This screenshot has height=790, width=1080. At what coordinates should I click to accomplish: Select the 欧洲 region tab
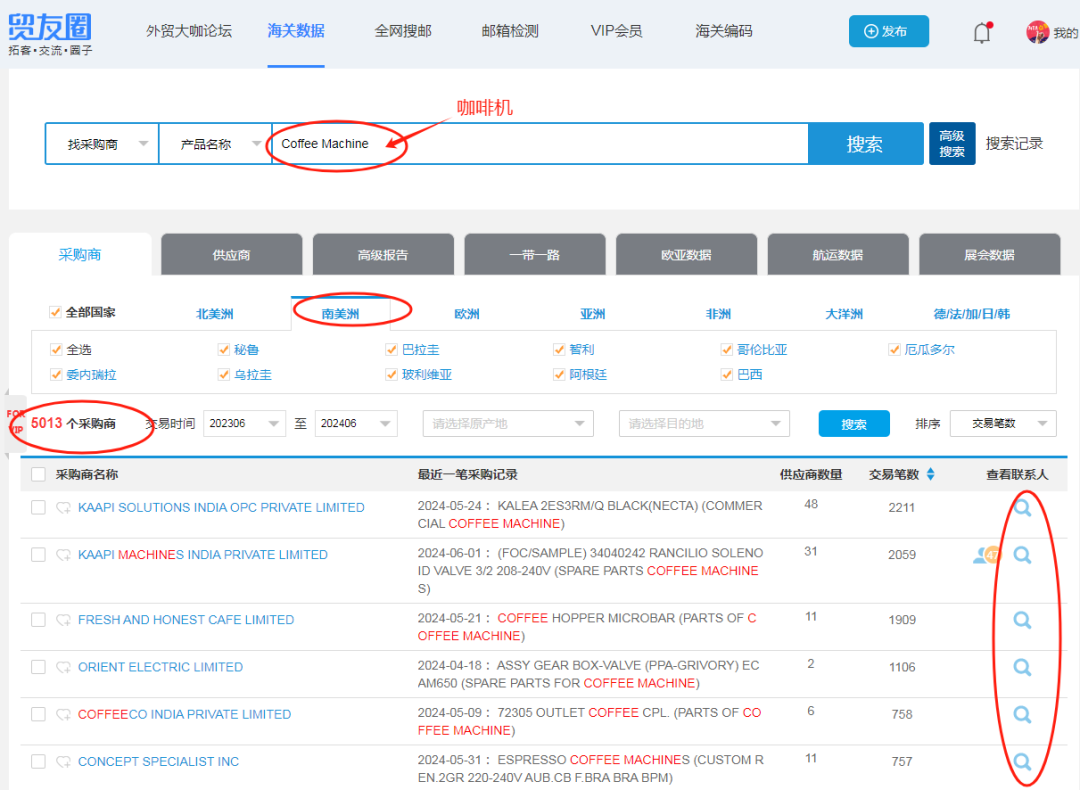(x=466, y=314)
